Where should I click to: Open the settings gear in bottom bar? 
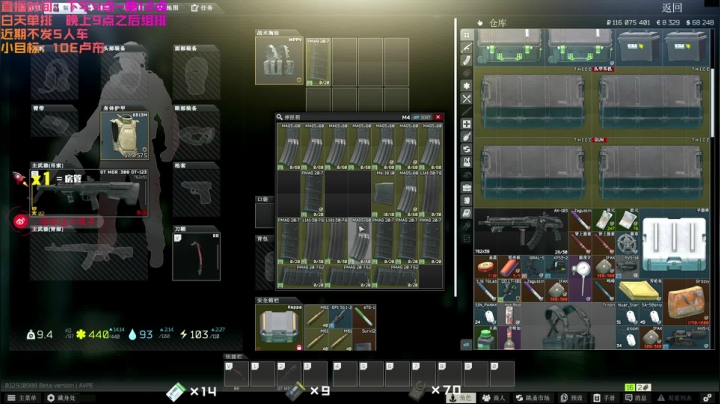coord(708,398)
